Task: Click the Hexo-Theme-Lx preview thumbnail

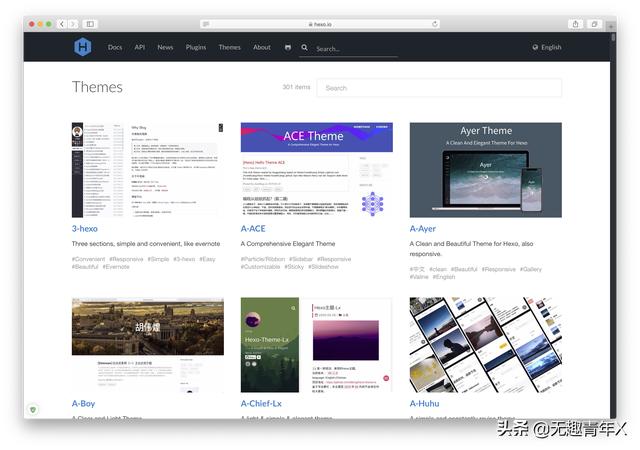Action: (x=317, y=345)
